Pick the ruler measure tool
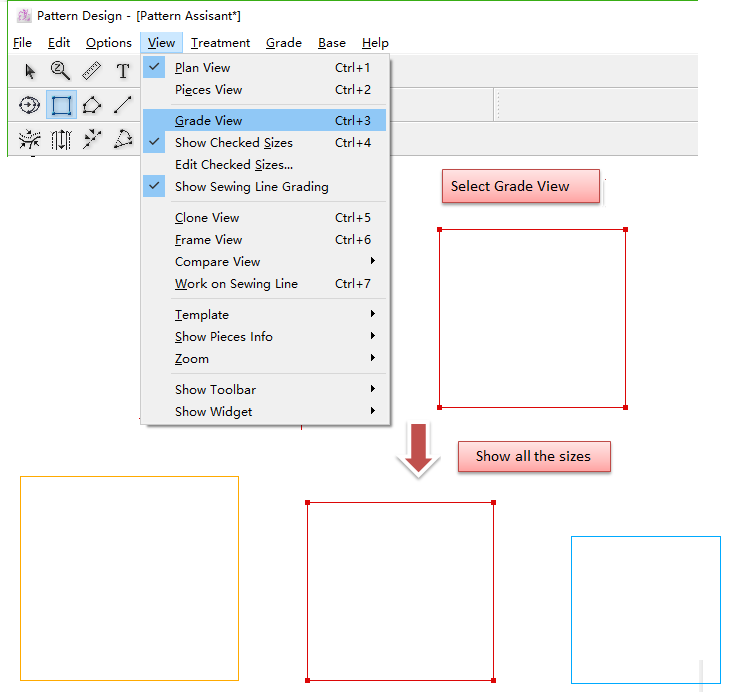Viewport: 733px width, 692px height. (91, 71)
